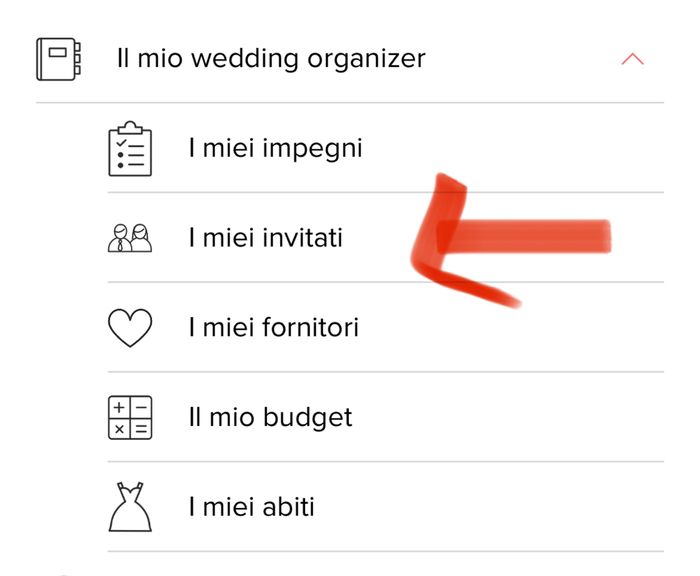The height and width of the screenshot is (576, 700).
Task: Open "I miei impegni"
Action: tap(275, 149)
